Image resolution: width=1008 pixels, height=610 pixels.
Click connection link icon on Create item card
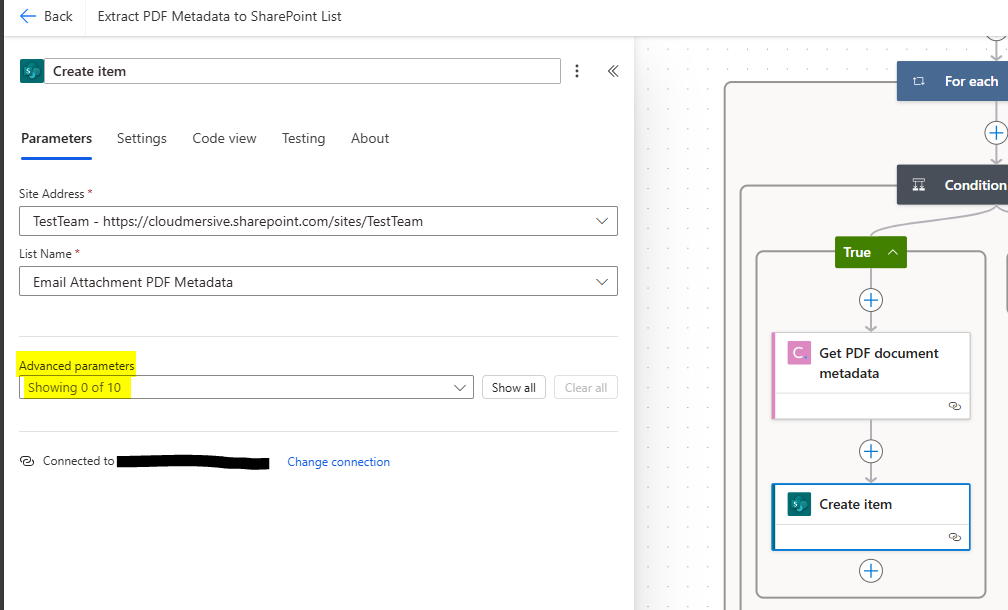[x=954, y=537]
